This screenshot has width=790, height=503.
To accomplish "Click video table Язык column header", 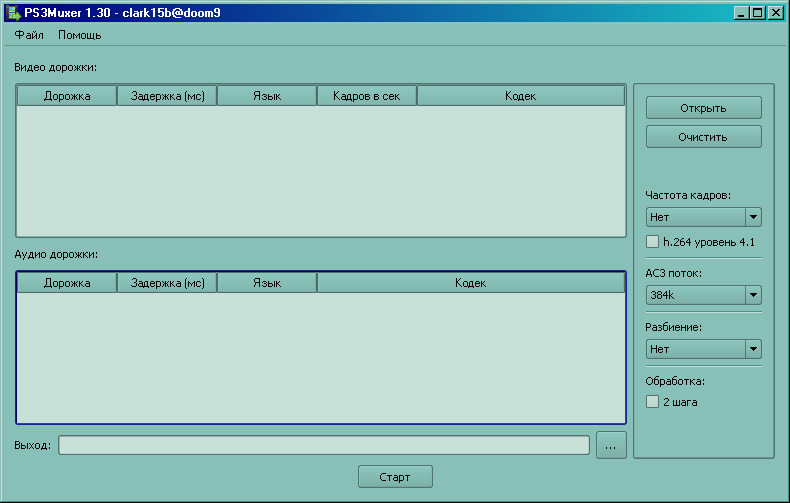I will tap(267, 96).
